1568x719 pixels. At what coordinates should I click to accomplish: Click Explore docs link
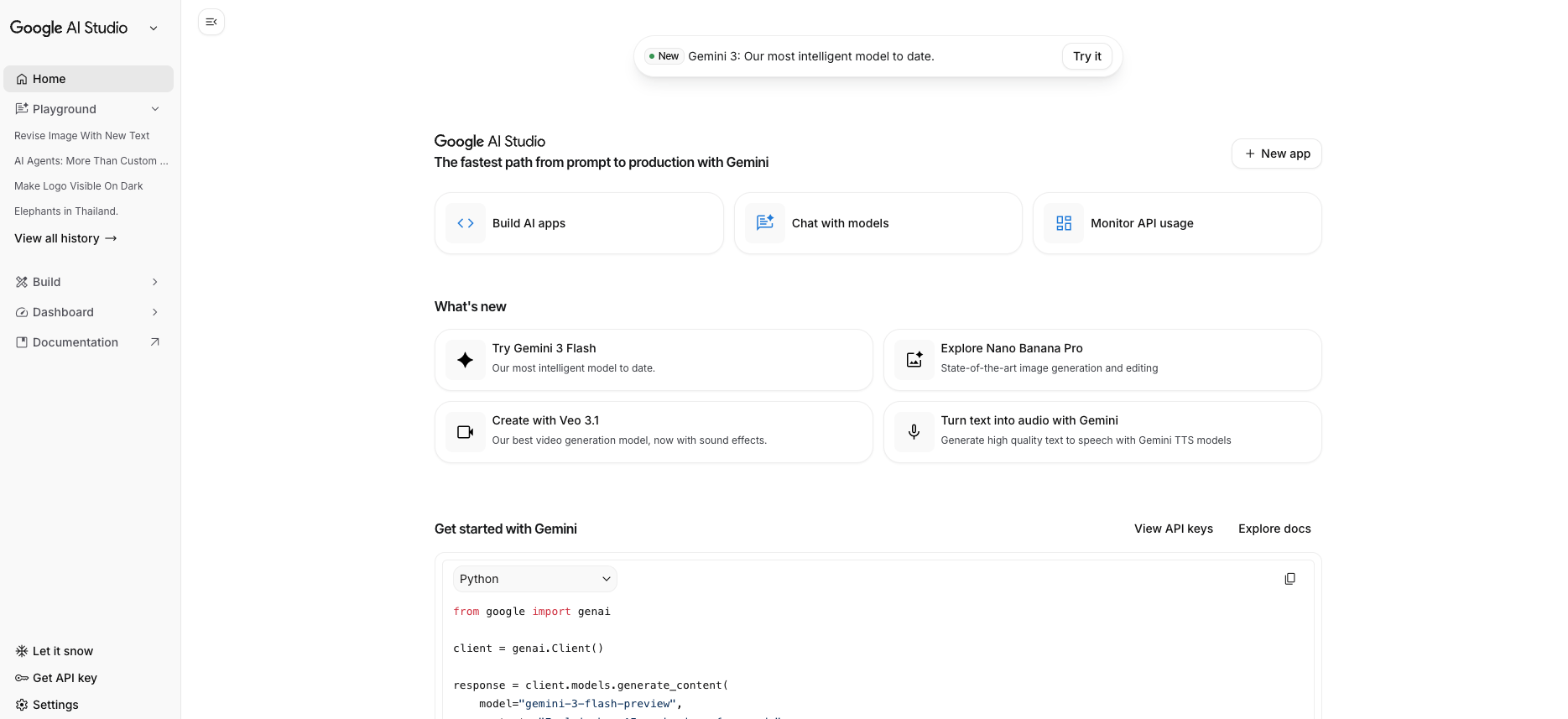tap(1274, 529)
